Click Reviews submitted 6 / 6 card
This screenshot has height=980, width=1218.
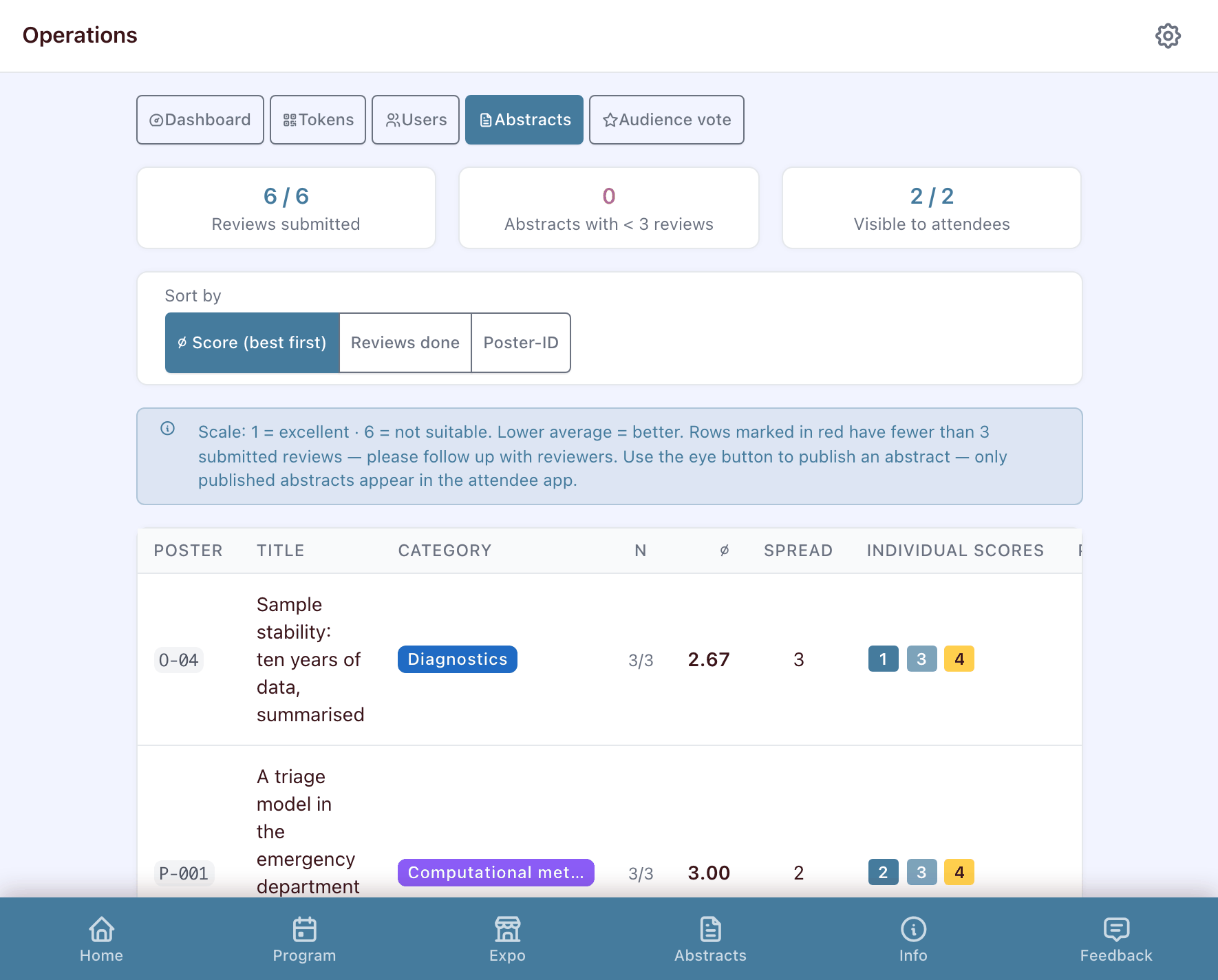286,208
